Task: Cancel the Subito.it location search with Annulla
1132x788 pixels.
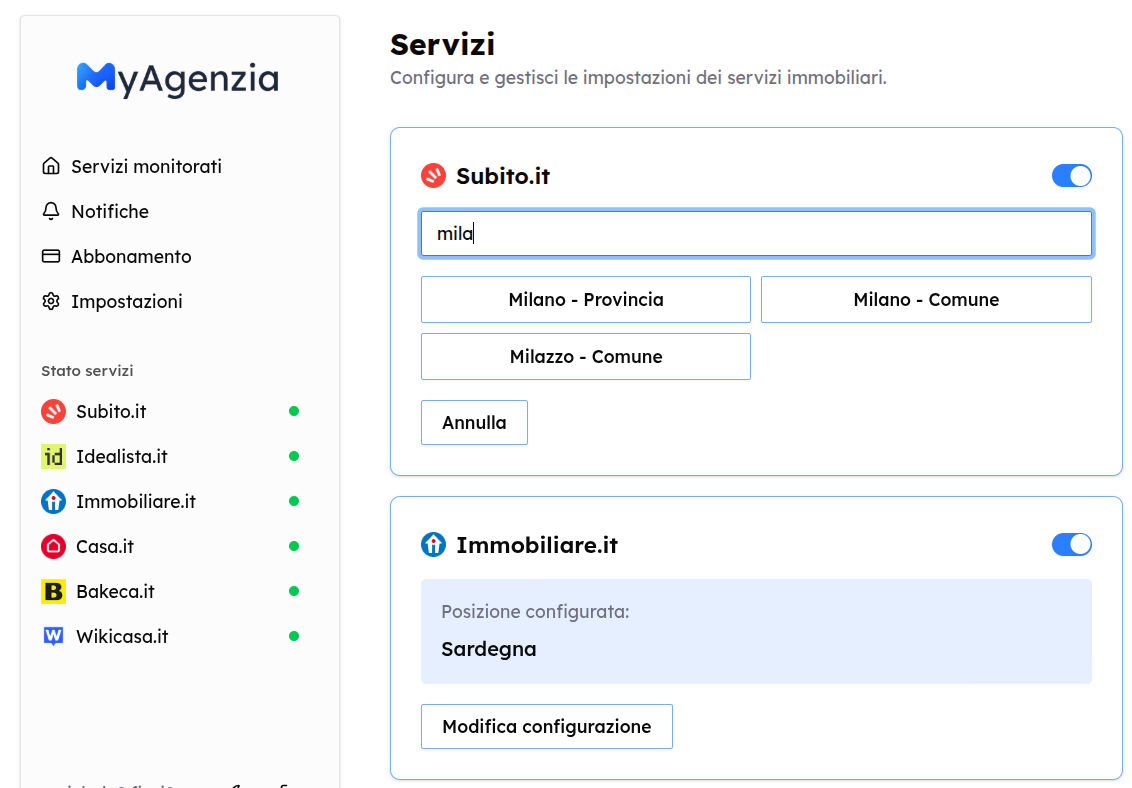Action: 474,422
